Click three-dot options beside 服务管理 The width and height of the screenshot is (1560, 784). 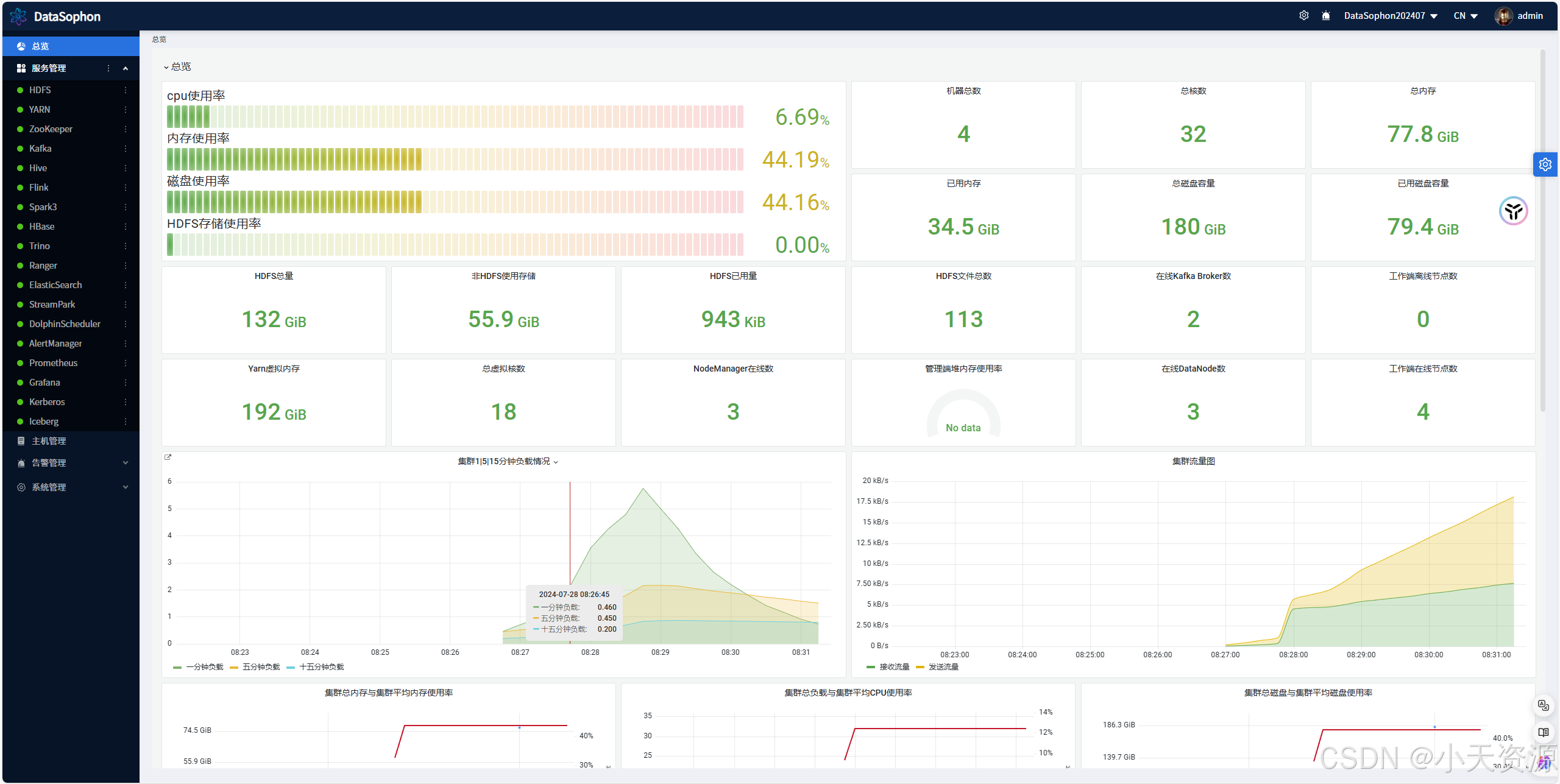108,68
